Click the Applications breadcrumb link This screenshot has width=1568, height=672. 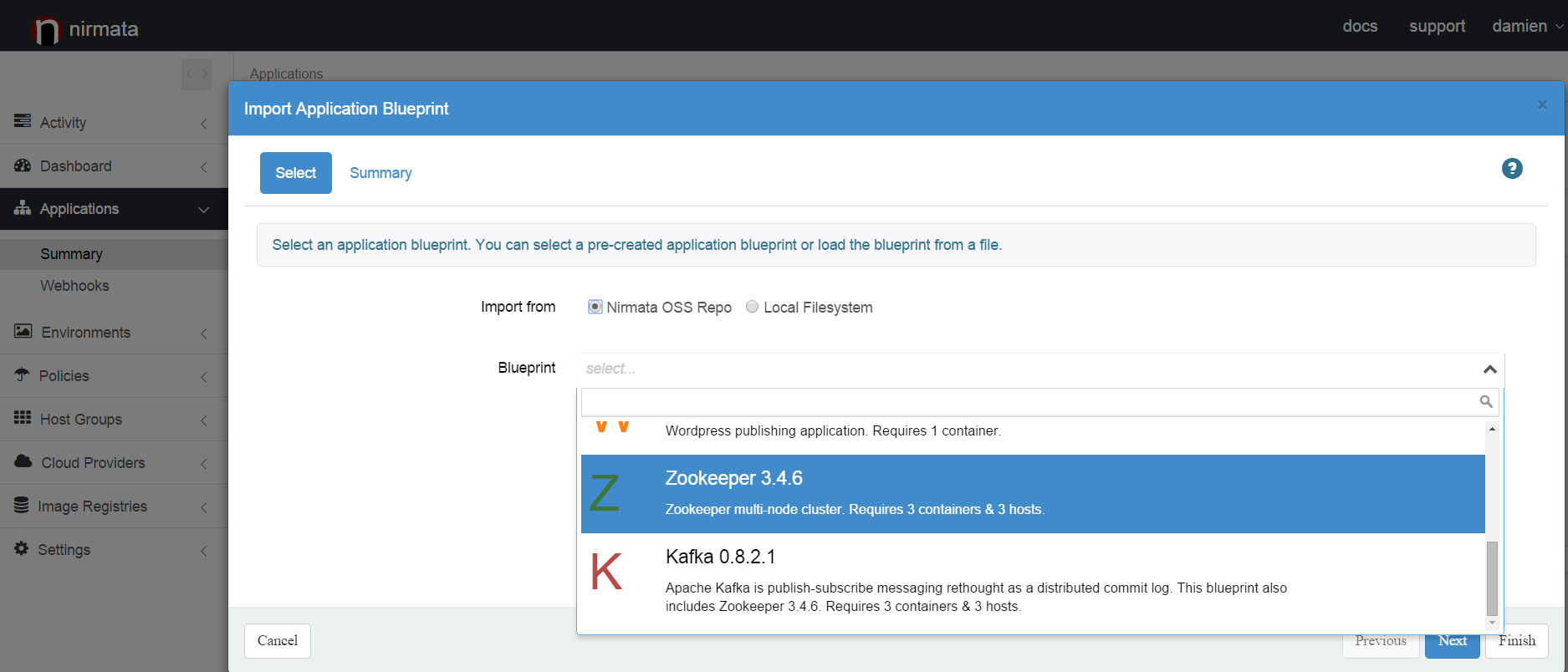click(x=286, y=74)
